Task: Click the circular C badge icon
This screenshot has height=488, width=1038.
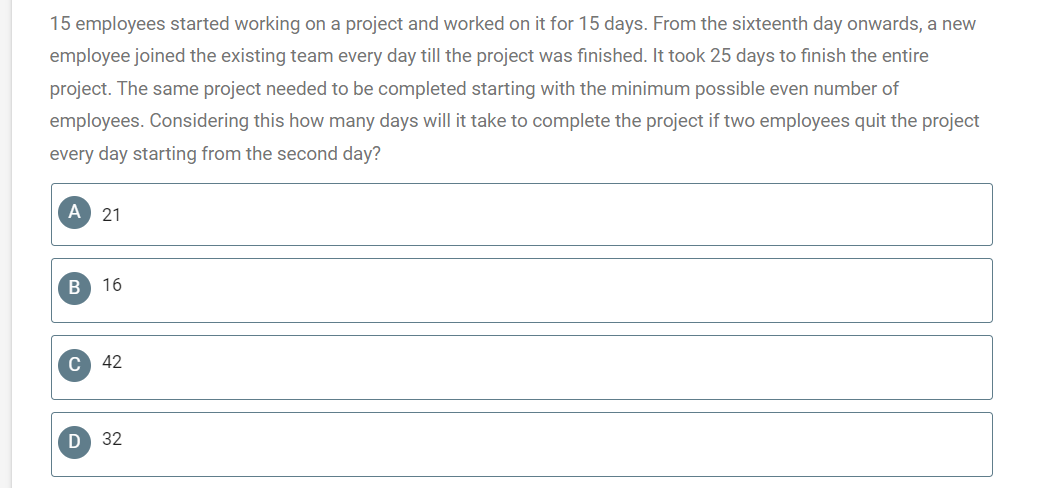Action: click(x=74, y=366)
